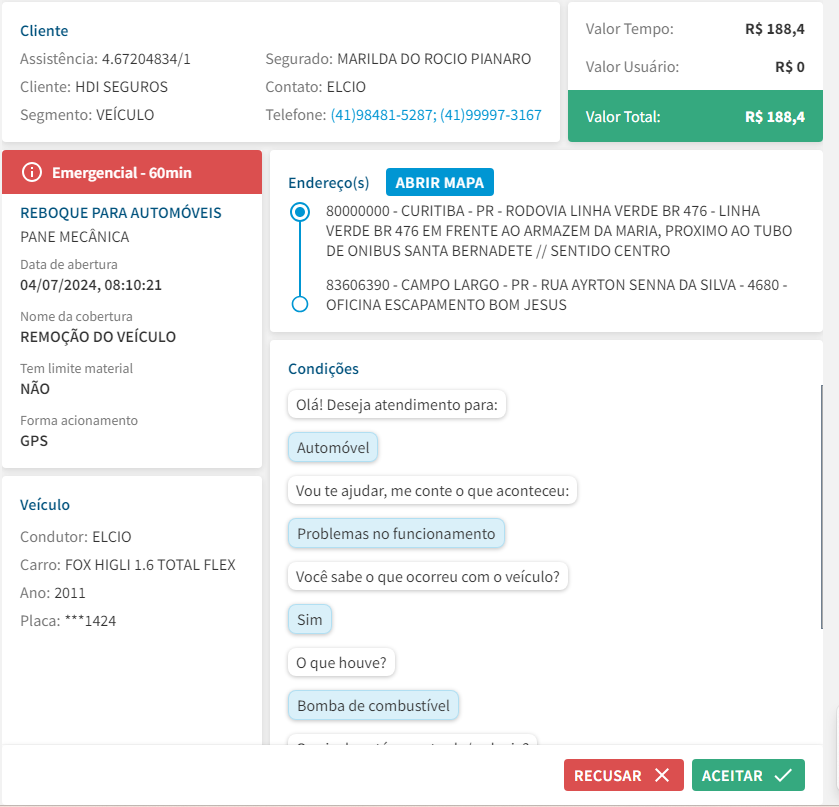Click the Veículo section heading
Viewport: 839px width, 807px height.
(45, 505)
